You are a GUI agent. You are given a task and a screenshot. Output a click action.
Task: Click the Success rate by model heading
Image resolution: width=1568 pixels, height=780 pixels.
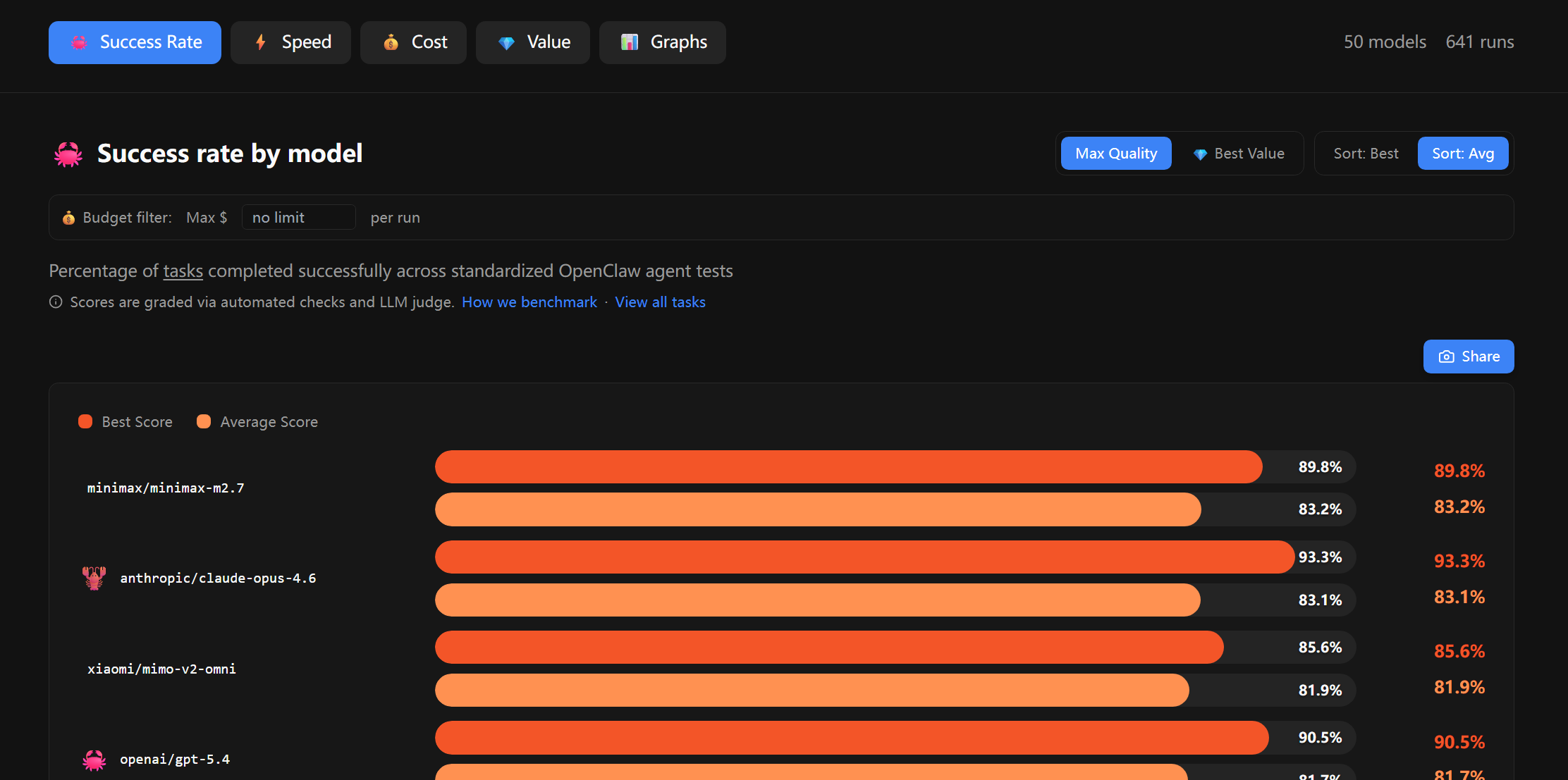point(230,154)
